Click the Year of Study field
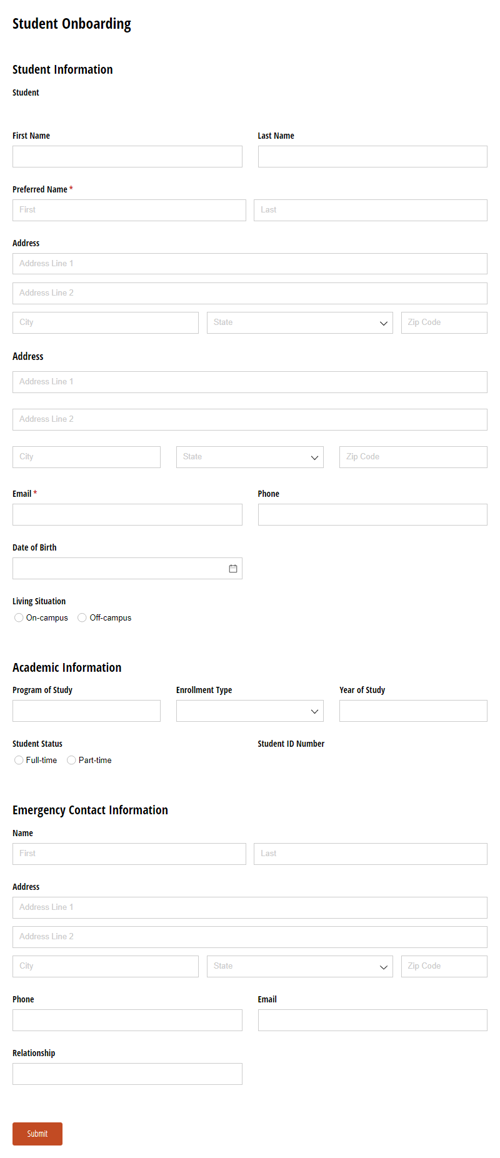The width and height of the screenshot is (500, 1158). coord(413,711)
